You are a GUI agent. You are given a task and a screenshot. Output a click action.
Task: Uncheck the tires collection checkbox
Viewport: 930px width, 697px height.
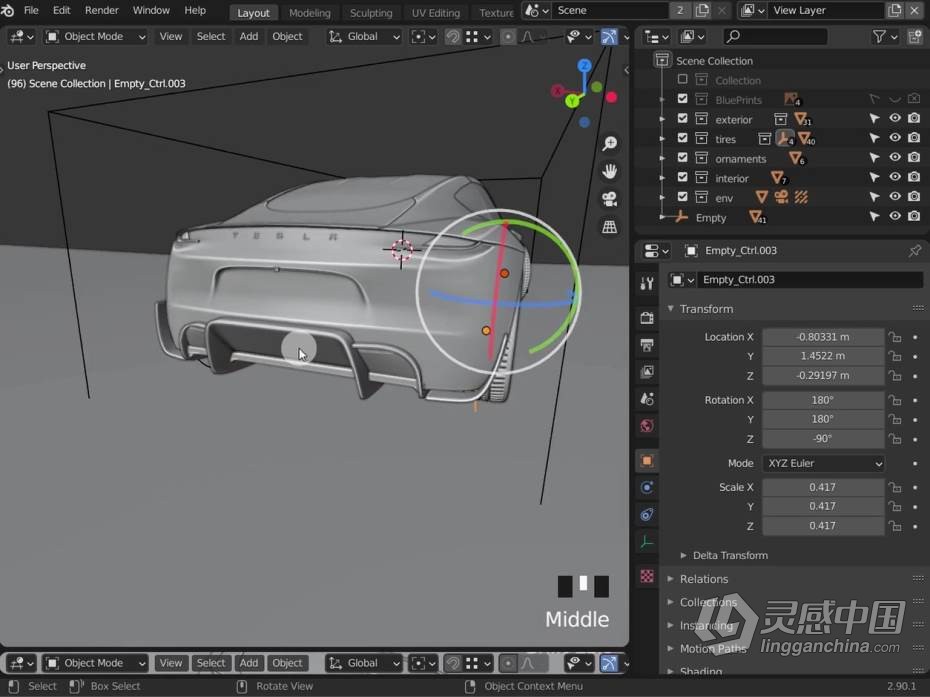(x=683, y=138)
